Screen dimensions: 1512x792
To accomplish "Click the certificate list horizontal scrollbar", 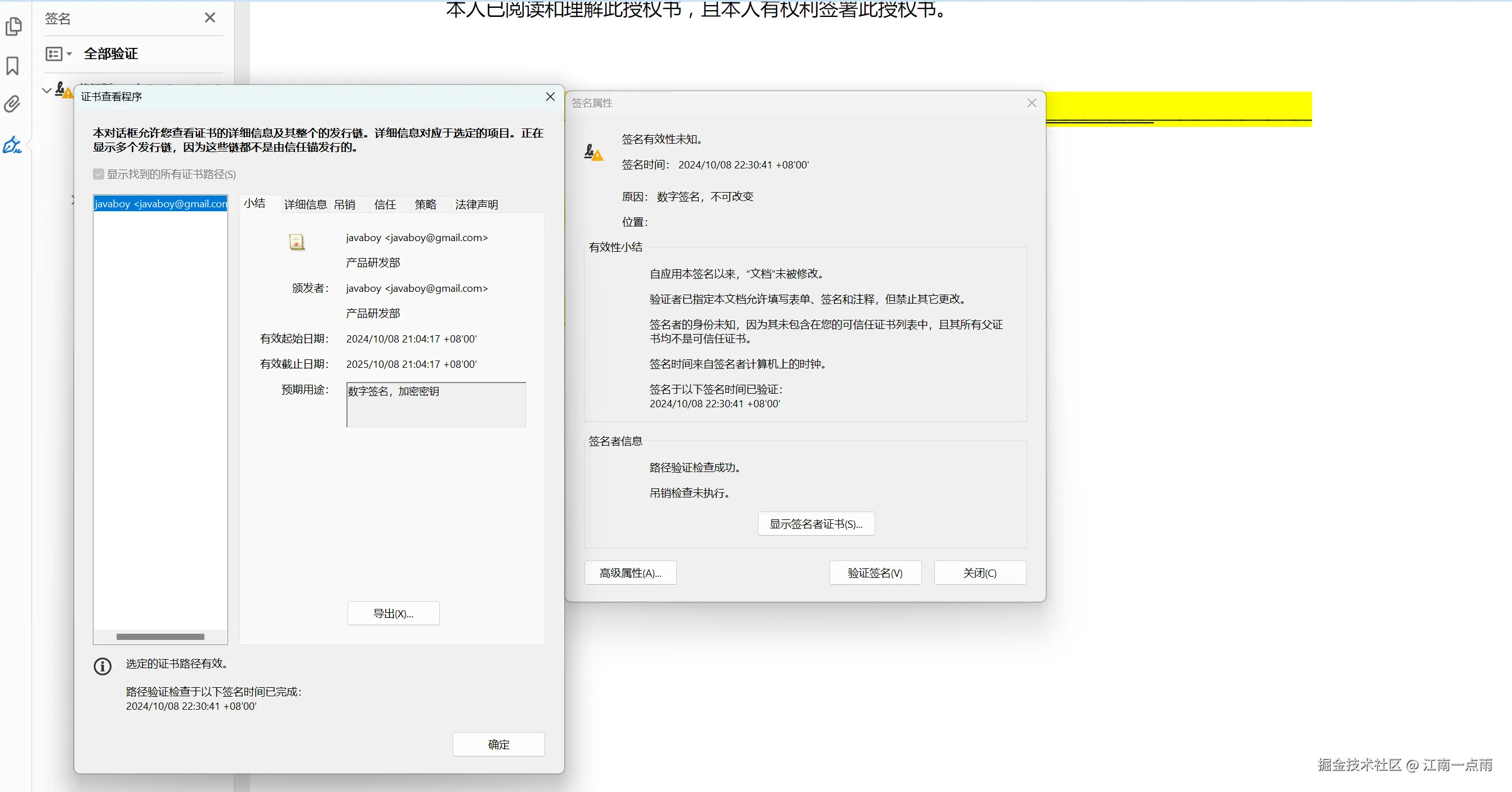I will [x=160, y=637].
